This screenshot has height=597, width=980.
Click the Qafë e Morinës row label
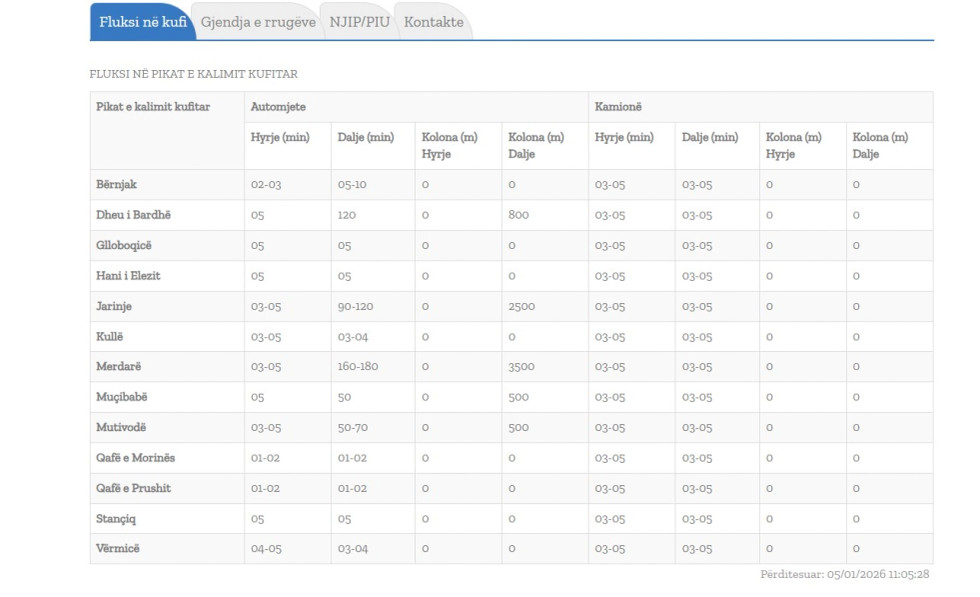[x=135, y=458]
